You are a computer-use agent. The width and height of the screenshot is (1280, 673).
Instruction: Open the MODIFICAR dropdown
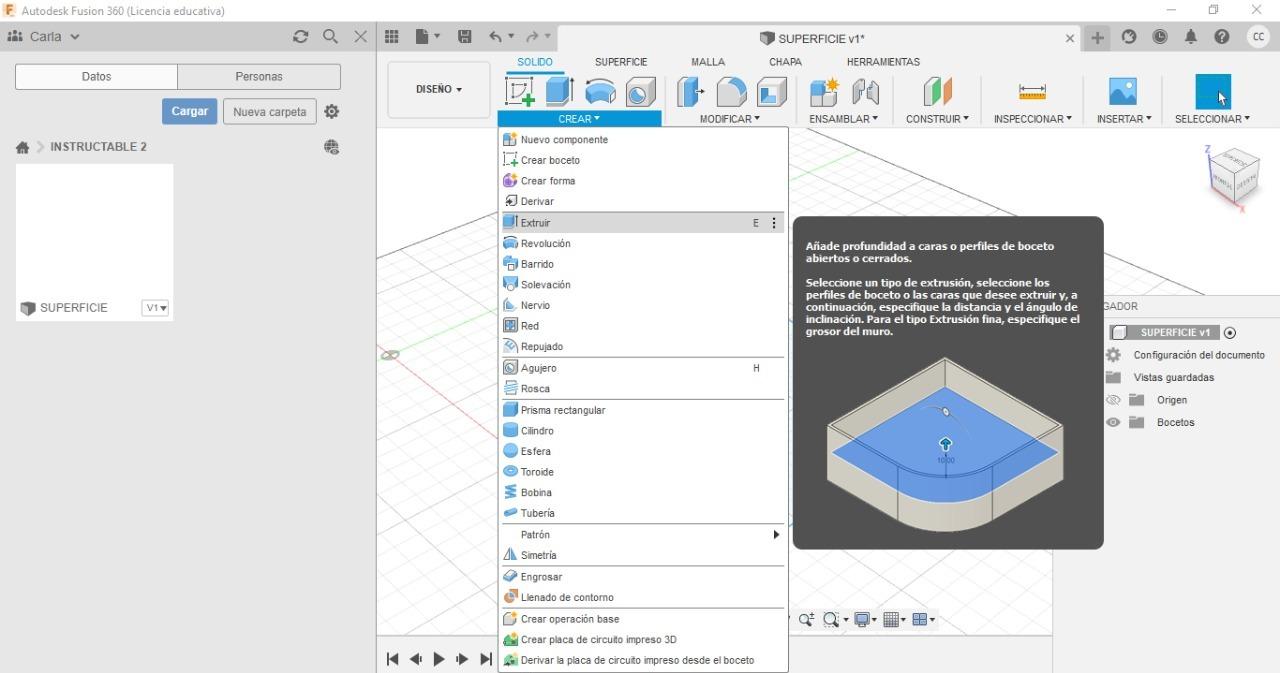click(730, 119)
